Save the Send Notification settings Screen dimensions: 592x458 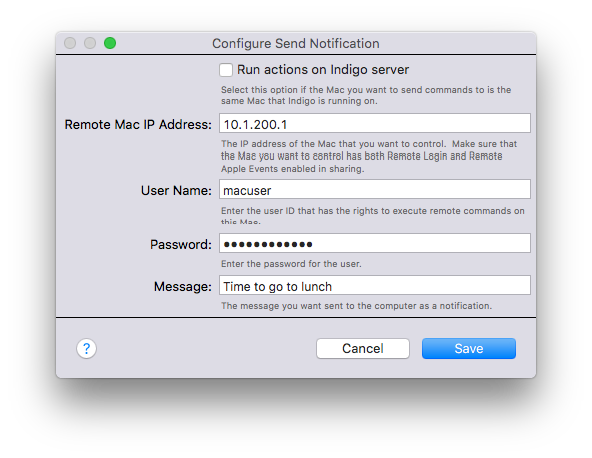click(469, 349)
